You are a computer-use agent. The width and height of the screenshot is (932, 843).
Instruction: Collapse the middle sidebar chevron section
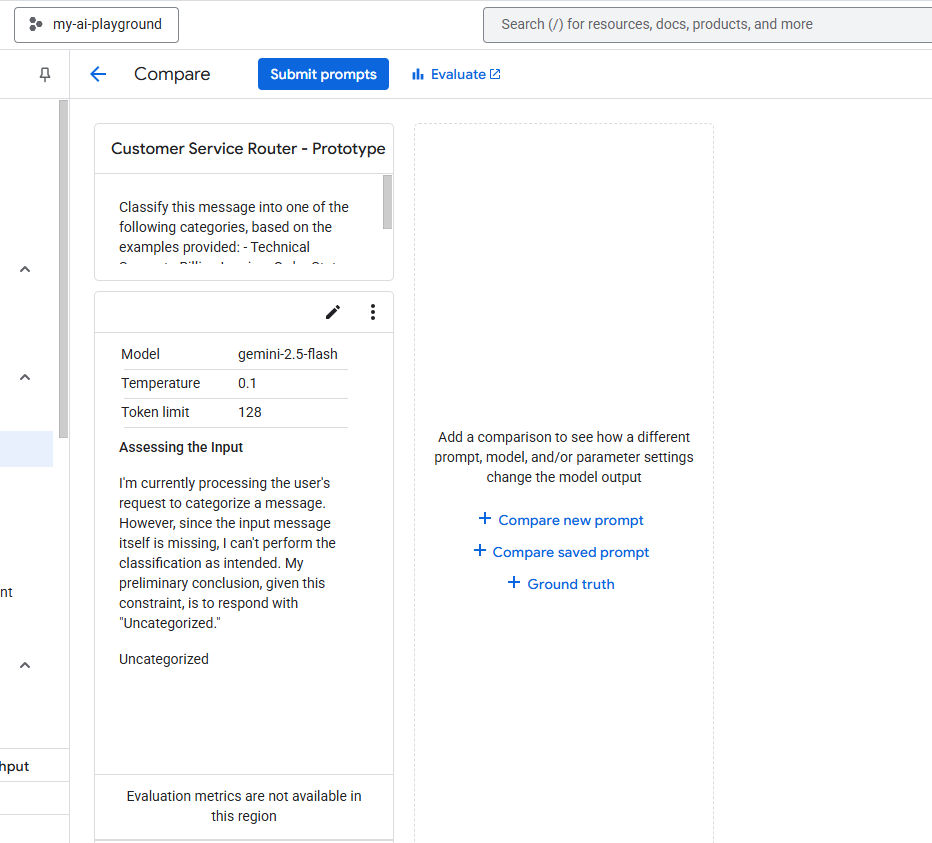25,378
